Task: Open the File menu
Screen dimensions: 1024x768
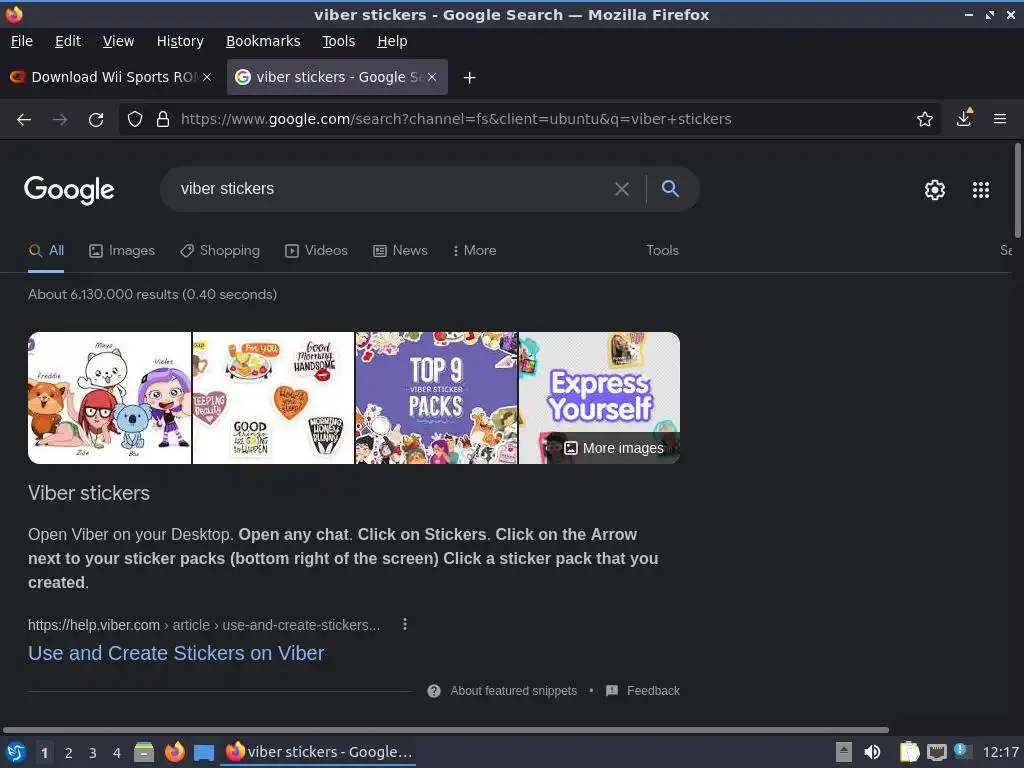Action: click(22, 41)
